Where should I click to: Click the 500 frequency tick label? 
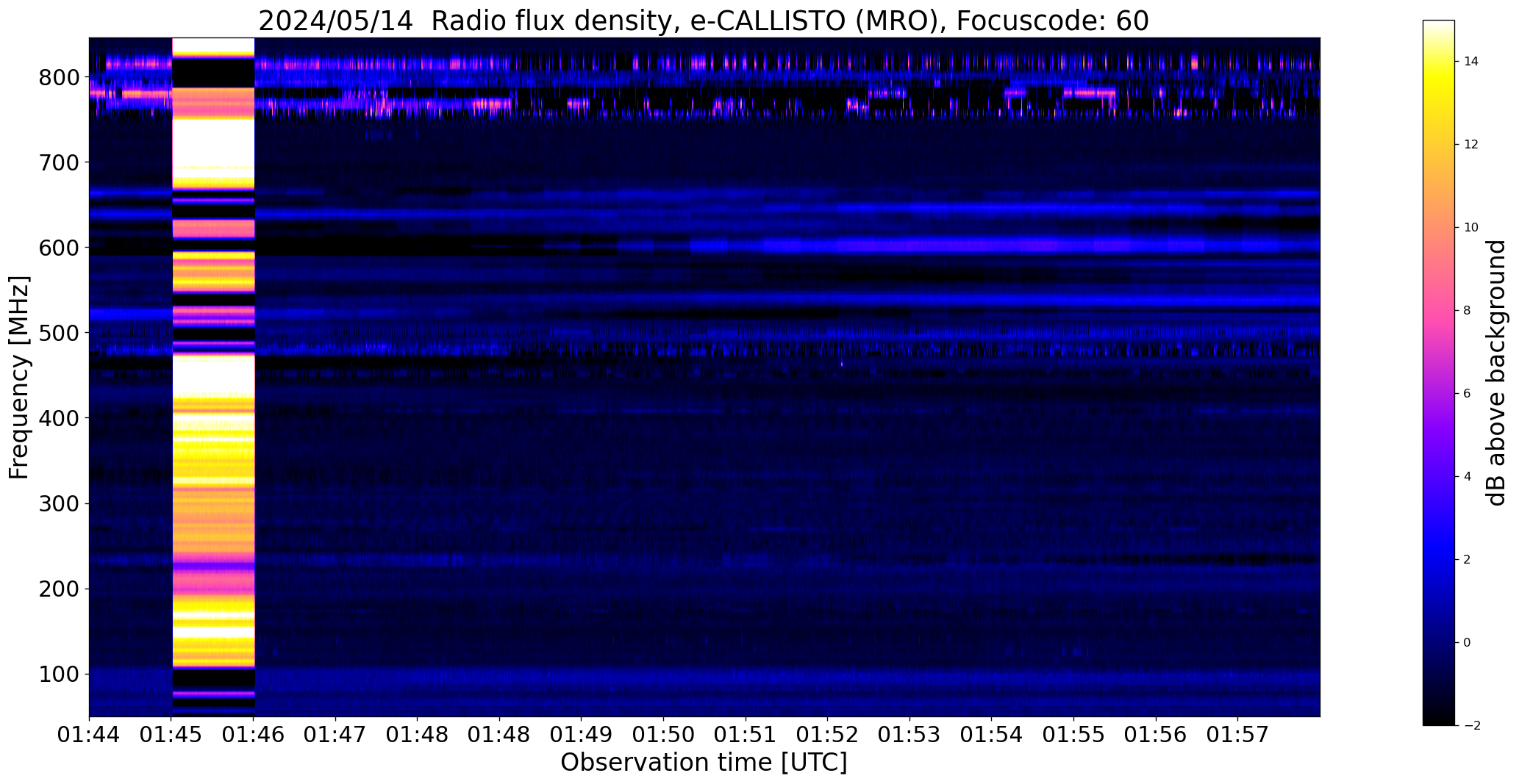coord(60,333)
